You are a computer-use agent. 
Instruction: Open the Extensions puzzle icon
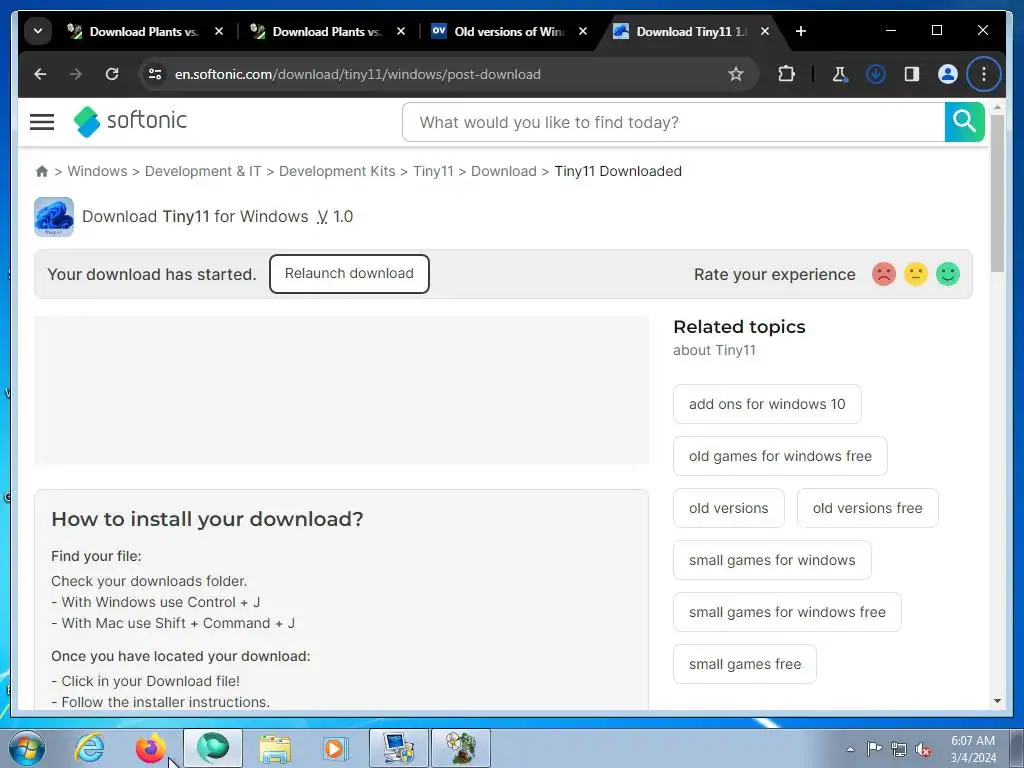tap(786, 74)
